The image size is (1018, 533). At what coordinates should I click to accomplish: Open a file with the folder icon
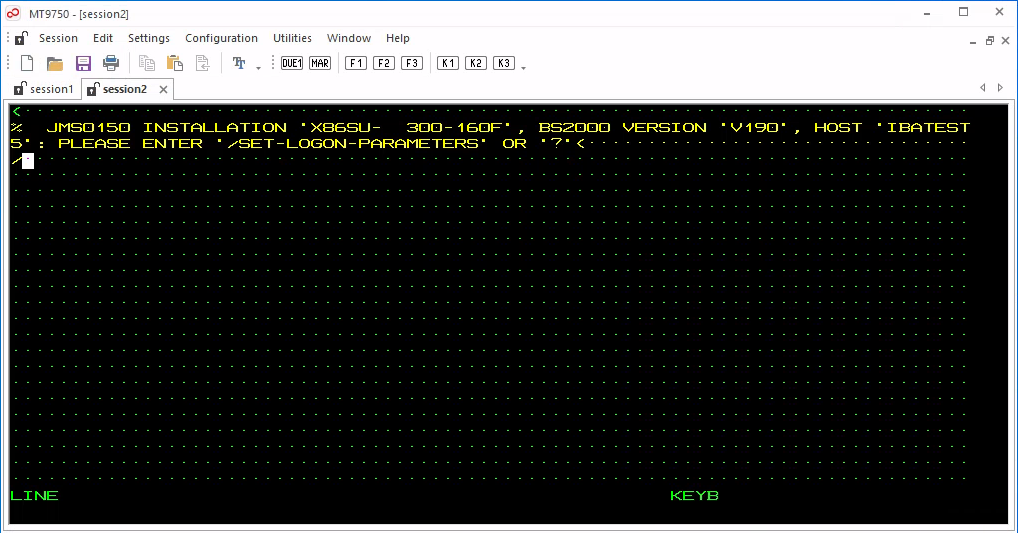[55, 63]
